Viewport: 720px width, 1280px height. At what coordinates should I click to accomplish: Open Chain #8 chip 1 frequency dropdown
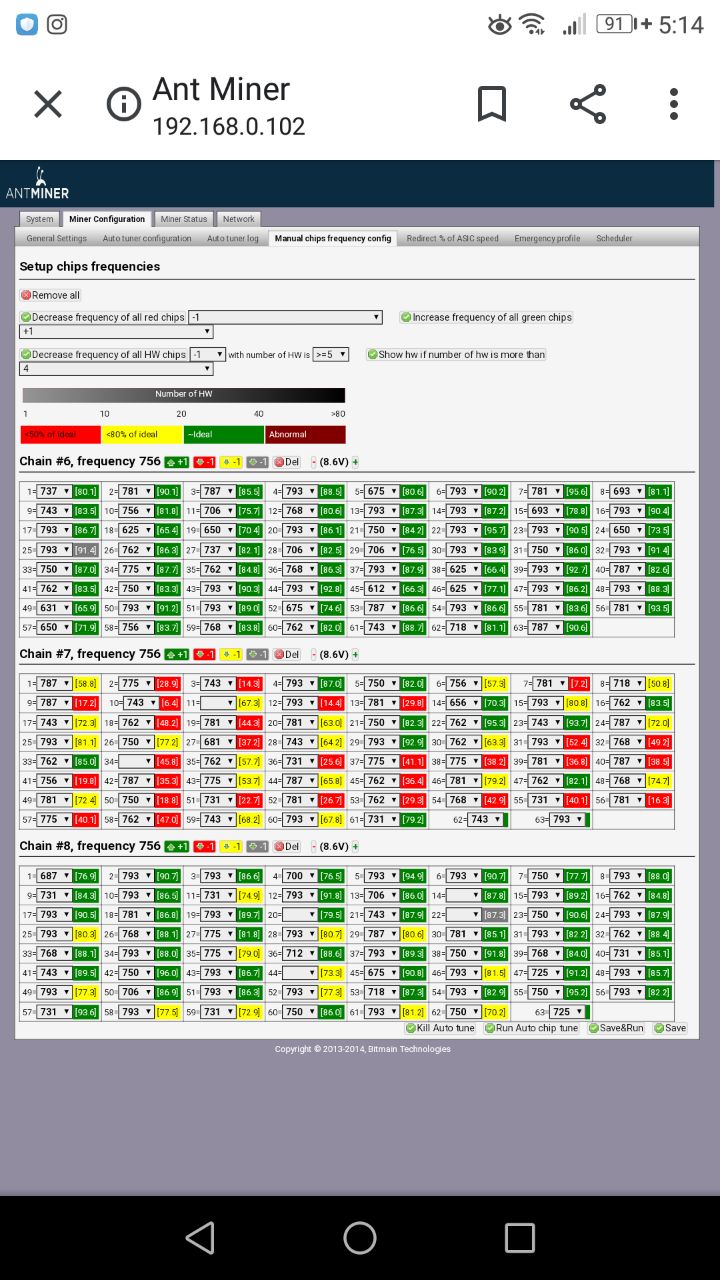(x=54, y=875)
